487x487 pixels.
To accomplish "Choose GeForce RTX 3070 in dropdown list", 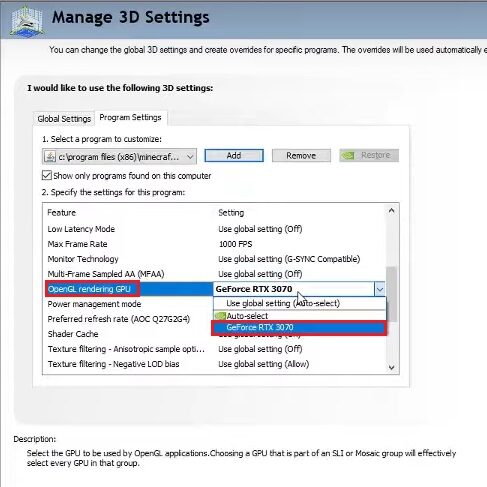I will (x=299, y=328).
